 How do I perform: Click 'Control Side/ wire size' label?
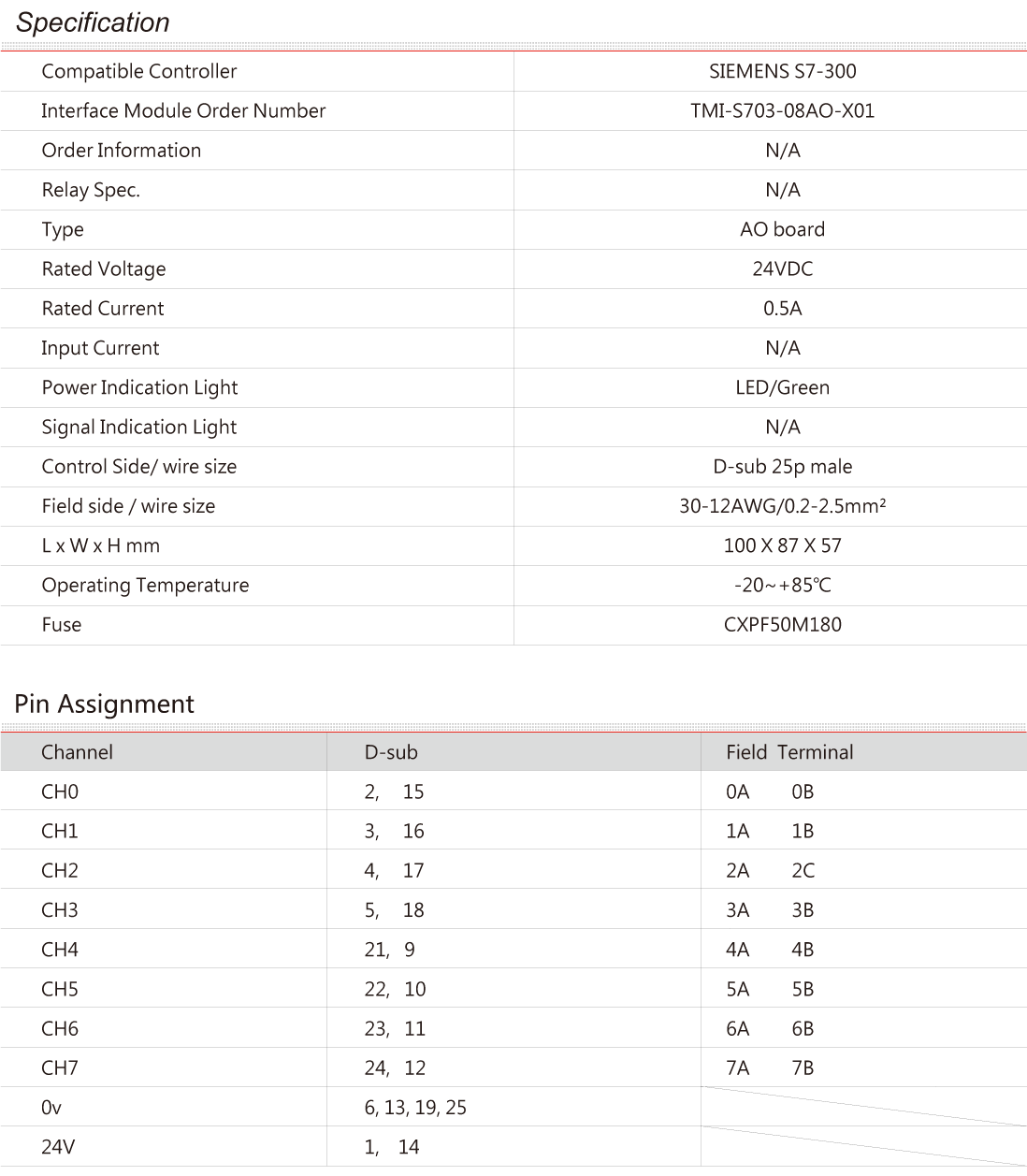pyautogui.click(x=139, y=466)
